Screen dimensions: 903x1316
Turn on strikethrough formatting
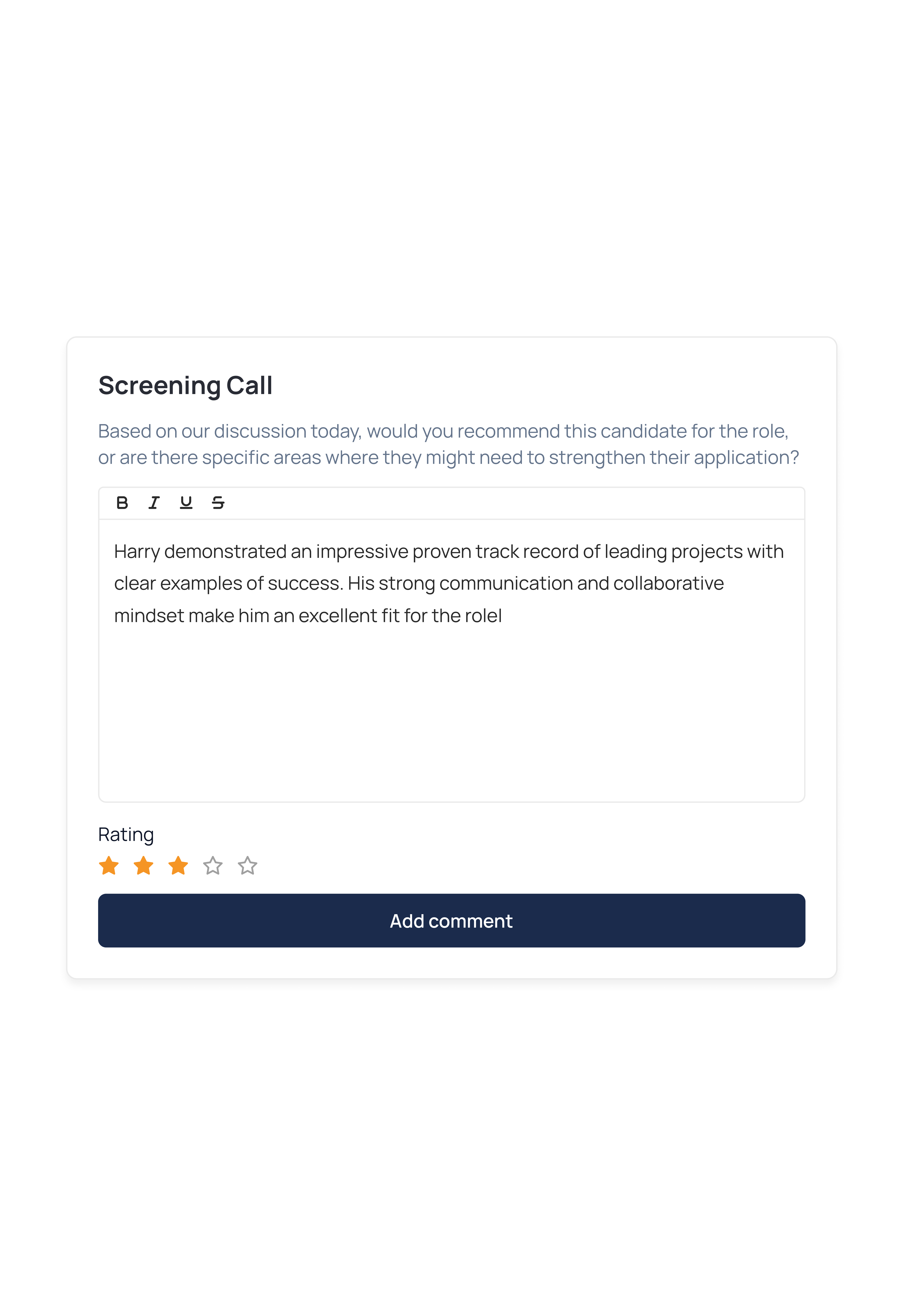[218, 503]
